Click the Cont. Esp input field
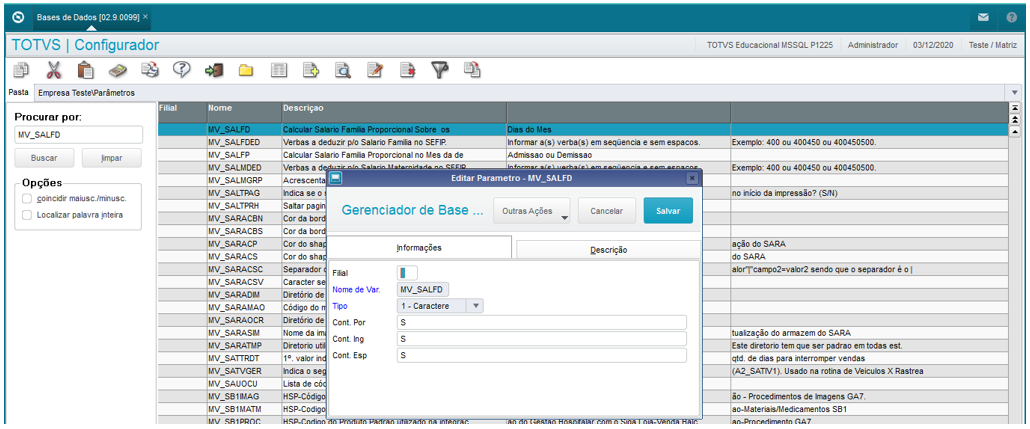 [x=542, y=355]
